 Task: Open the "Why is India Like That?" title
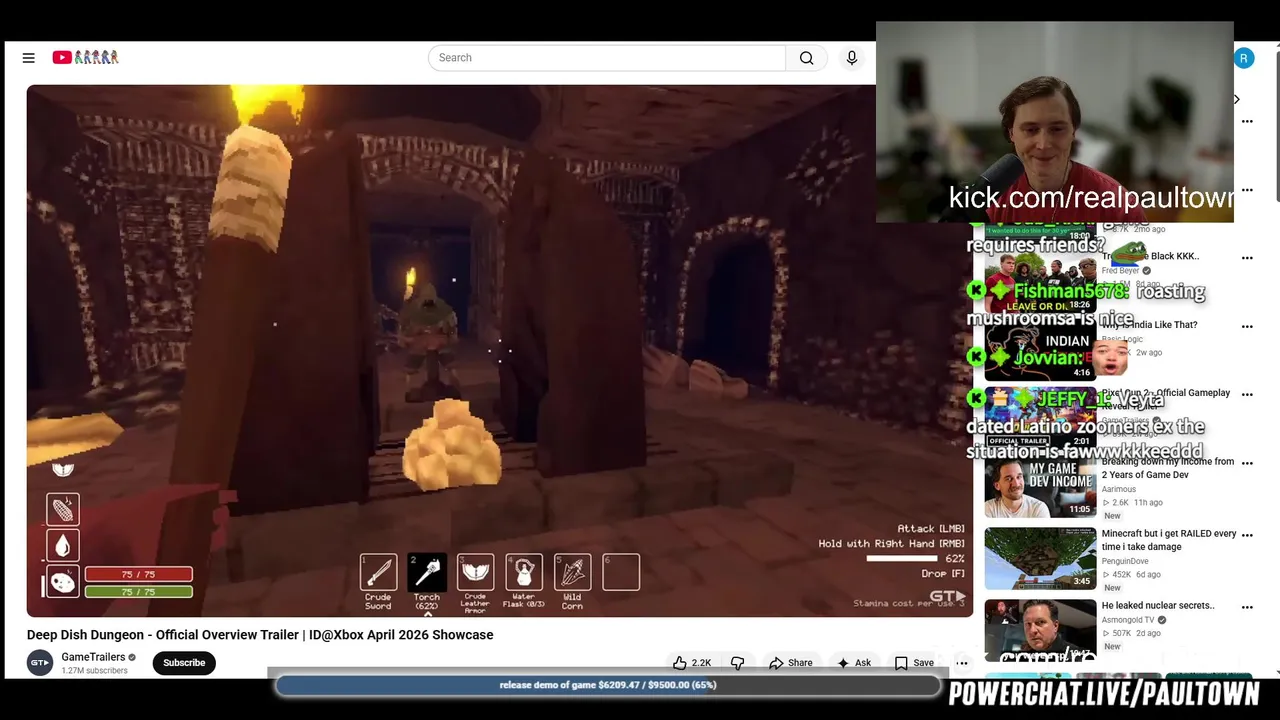point(1150,325)
